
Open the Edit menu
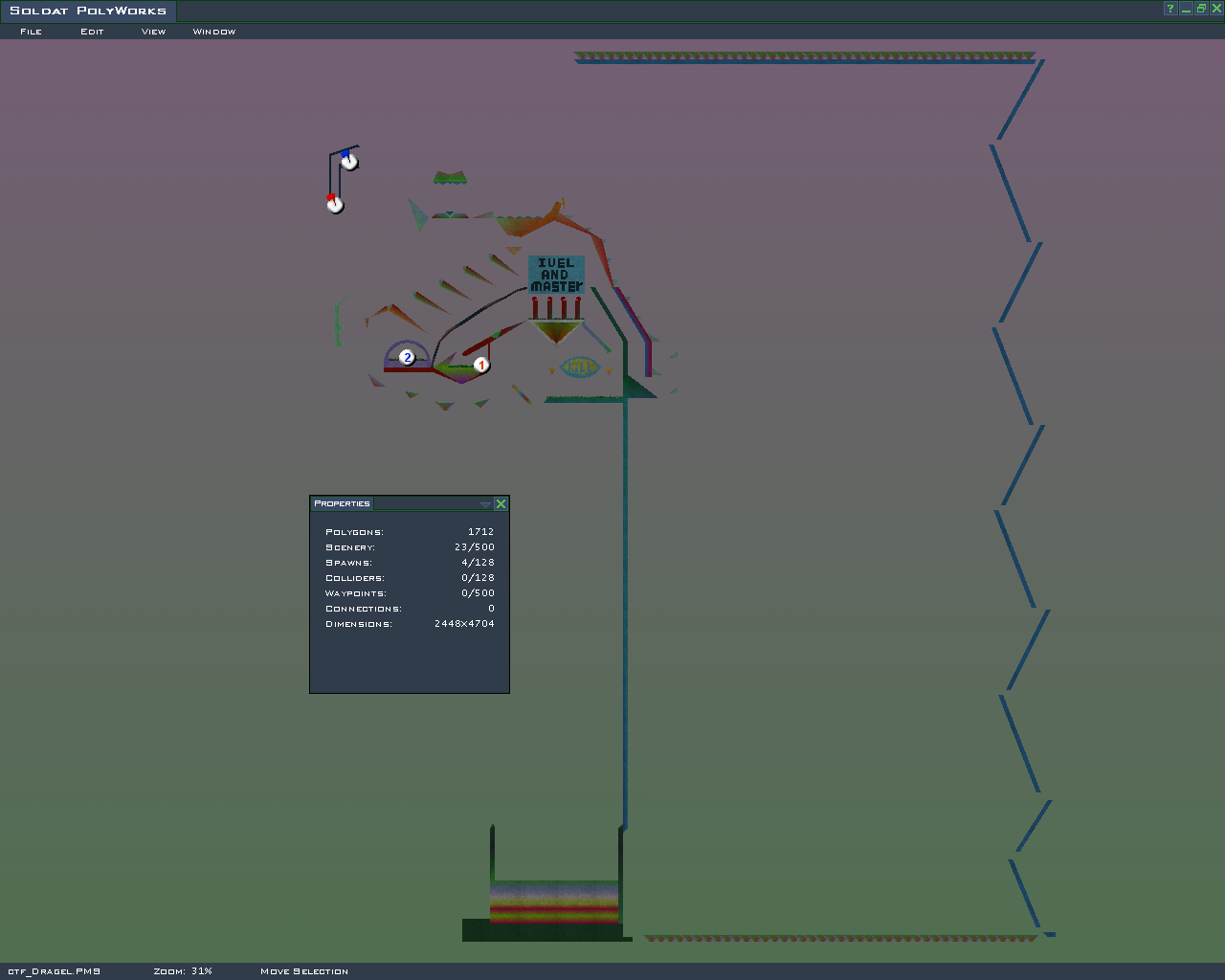coord(92,32)
